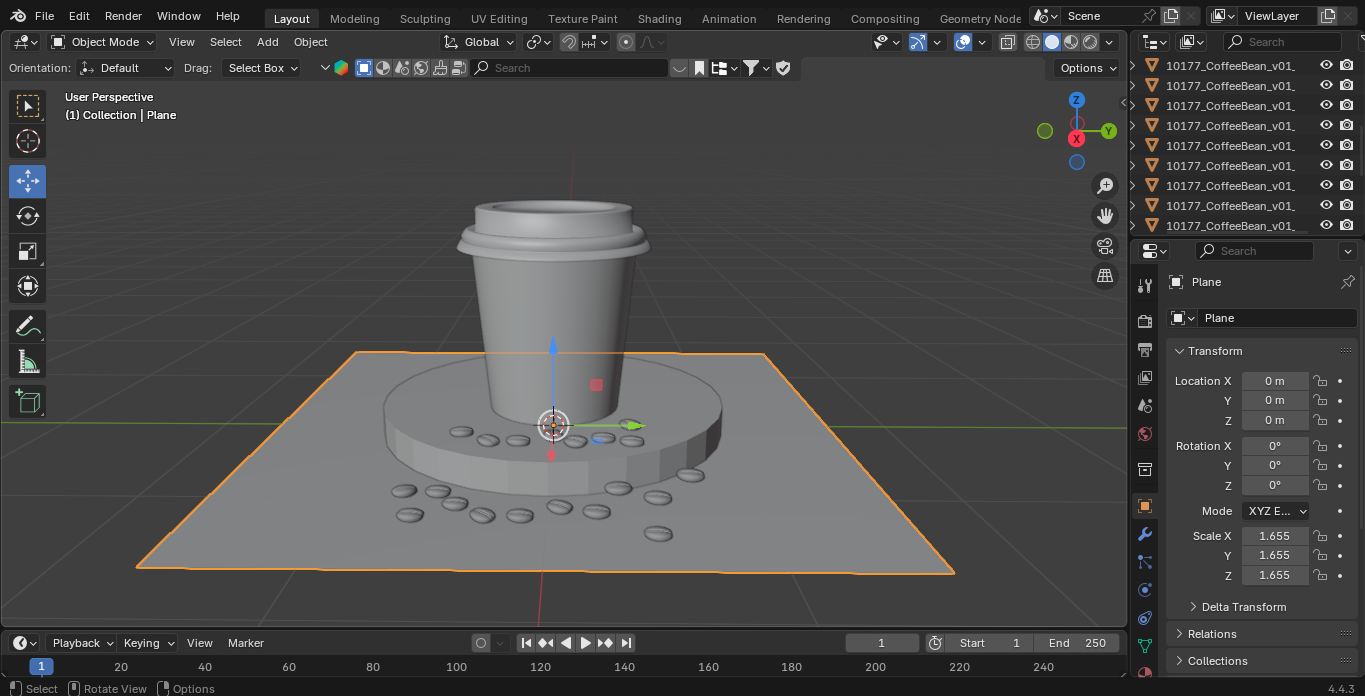Screen dimensions: 1365x696
Task: Disable render for the last CoffeeBean row
Action: tap(1347, 225)
